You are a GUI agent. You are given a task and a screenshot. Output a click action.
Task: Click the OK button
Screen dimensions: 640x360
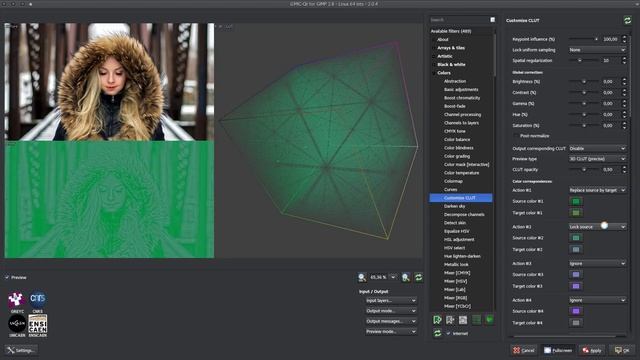click(x=622, y=350)
